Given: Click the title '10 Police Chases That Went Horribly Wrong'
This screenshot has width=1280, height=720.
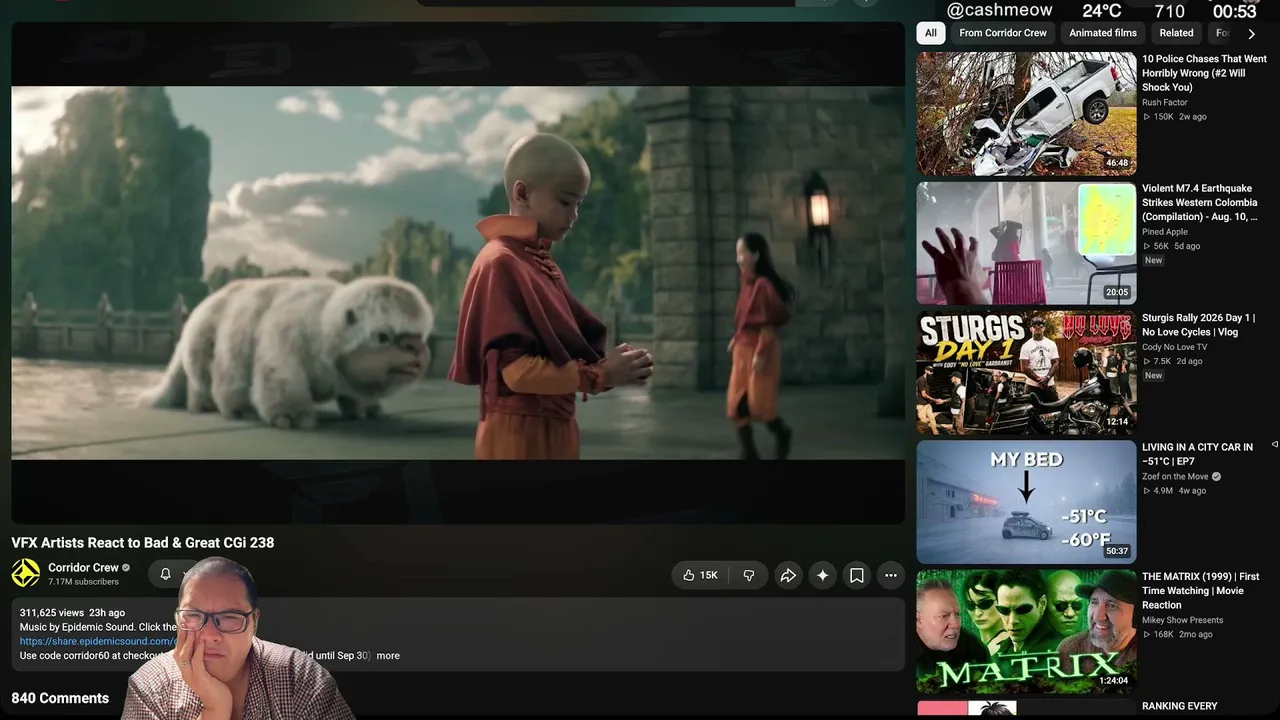Looking at the screenshot, I should tap(1204, 73).
